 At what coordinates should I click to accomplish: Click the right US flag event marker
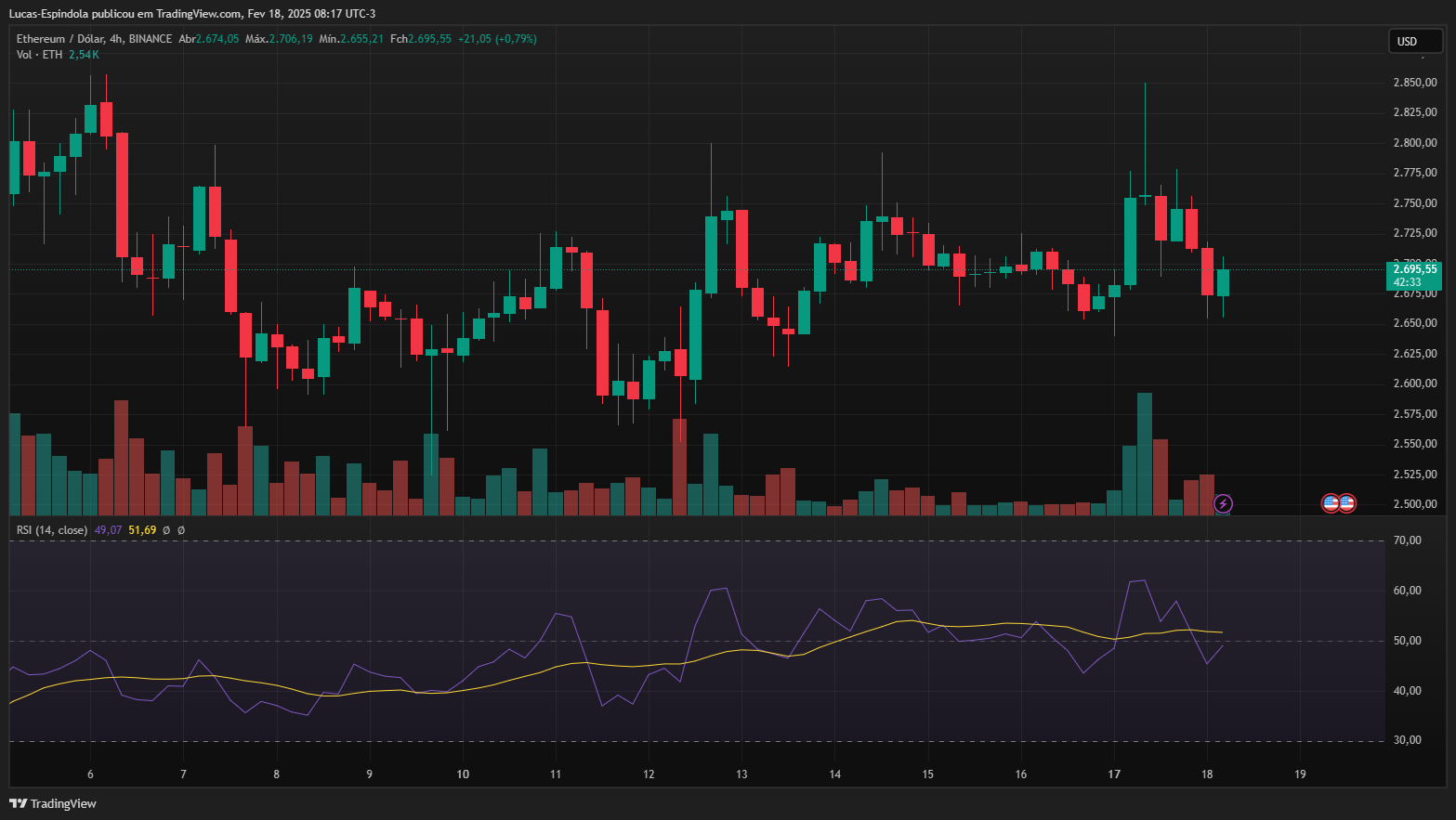click(1347, 503)
